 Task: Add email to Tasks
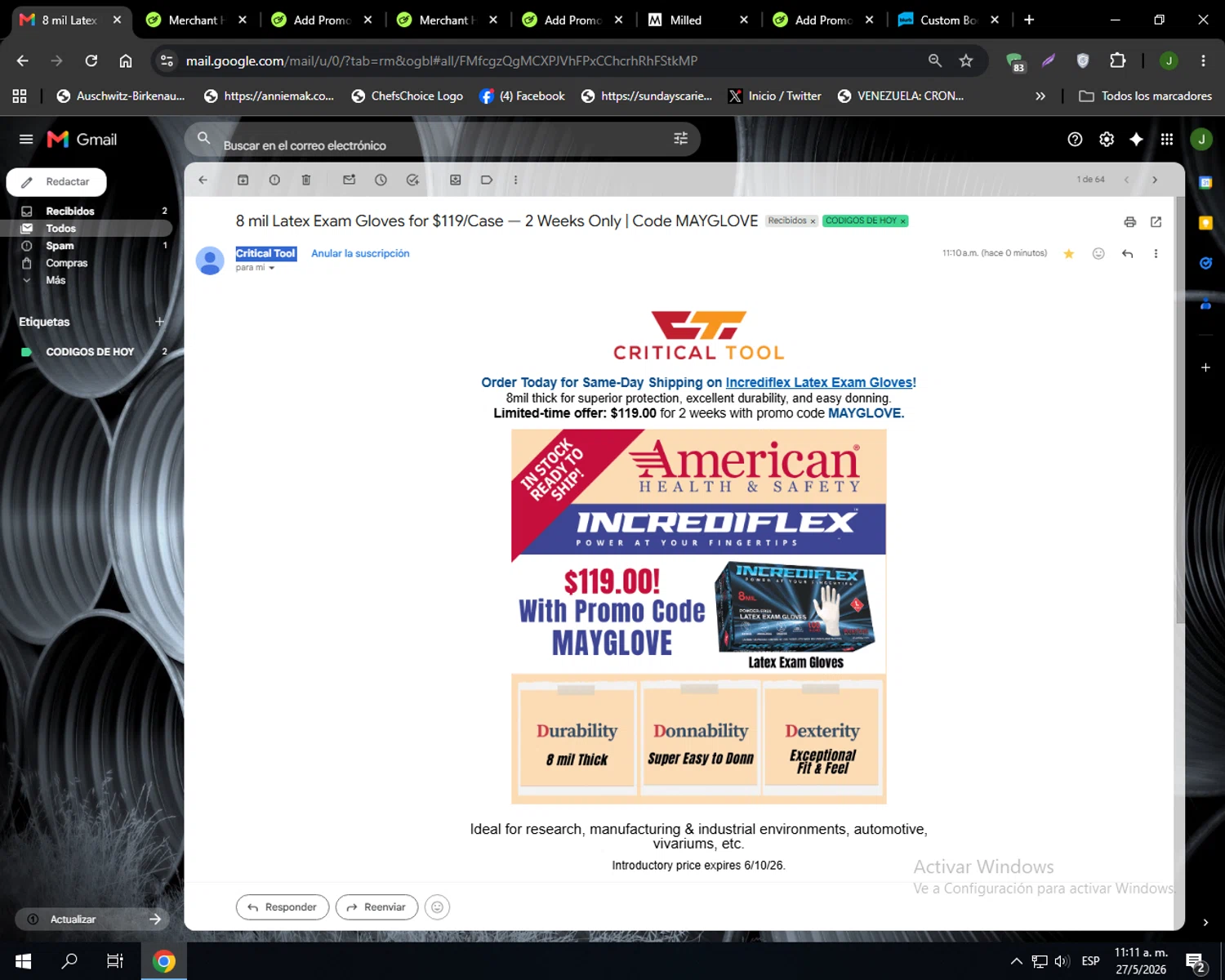pos(412,180)
